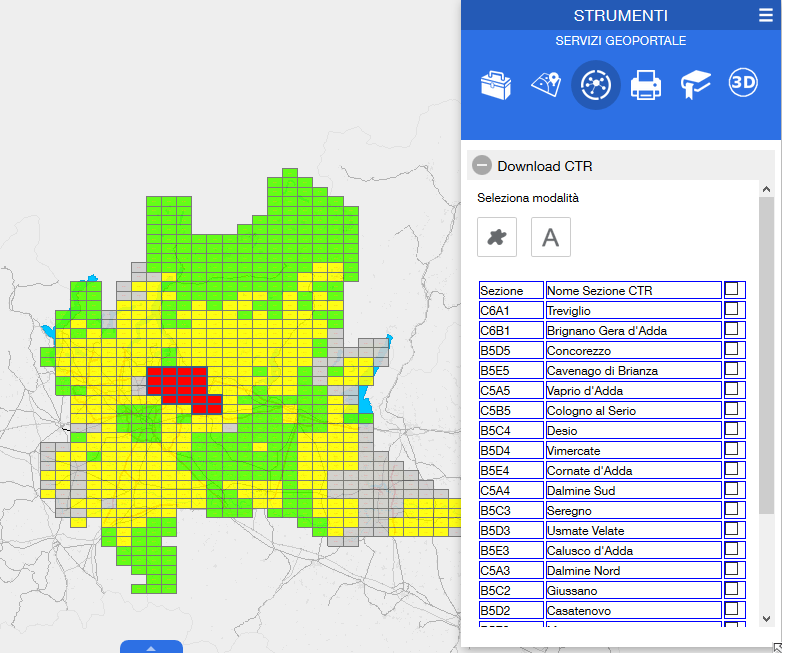This screenshot has width=788, height=654.
Task: Open the printer icon for printing
Action: point(646,85)
